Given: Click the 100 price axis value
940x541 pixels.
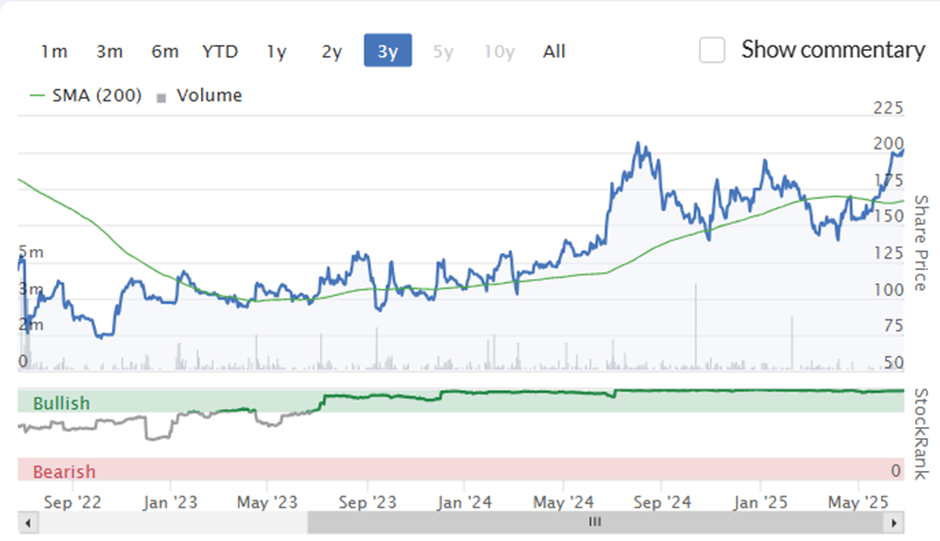Looking at the screenshot, I should [x=888, y=290].
